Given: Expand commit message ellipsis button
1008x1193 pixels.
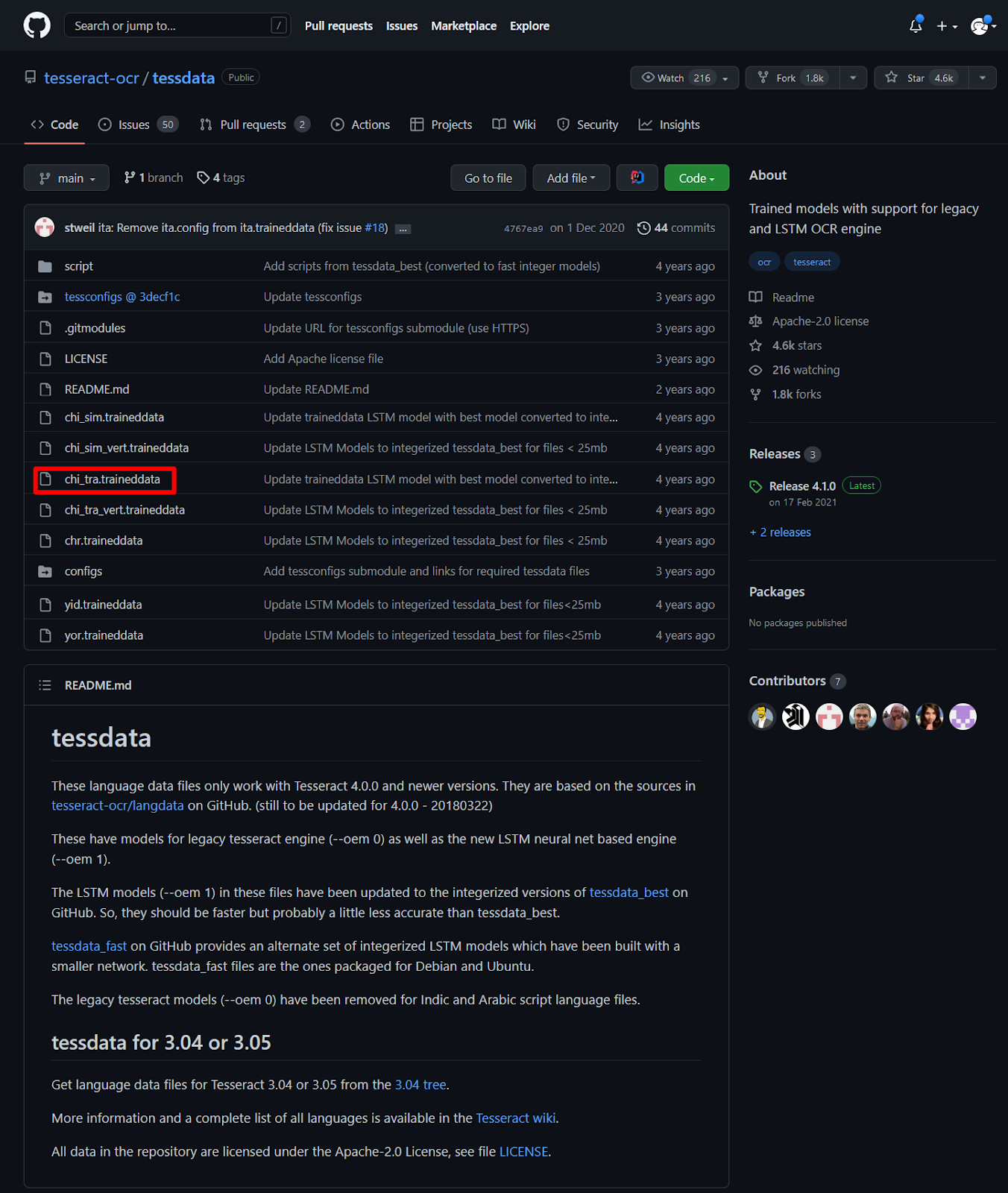Looking at the screenshot, I should click(x=403, y=229).
